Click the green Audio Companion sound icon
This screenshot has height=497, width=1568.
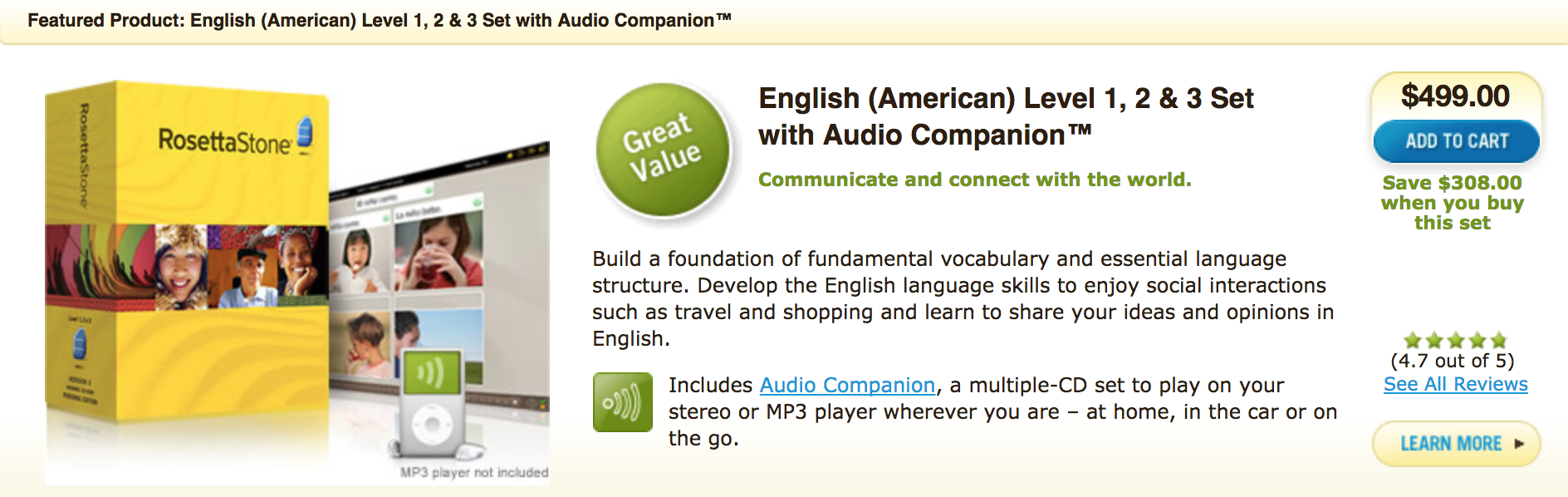[x=622, y=402]
